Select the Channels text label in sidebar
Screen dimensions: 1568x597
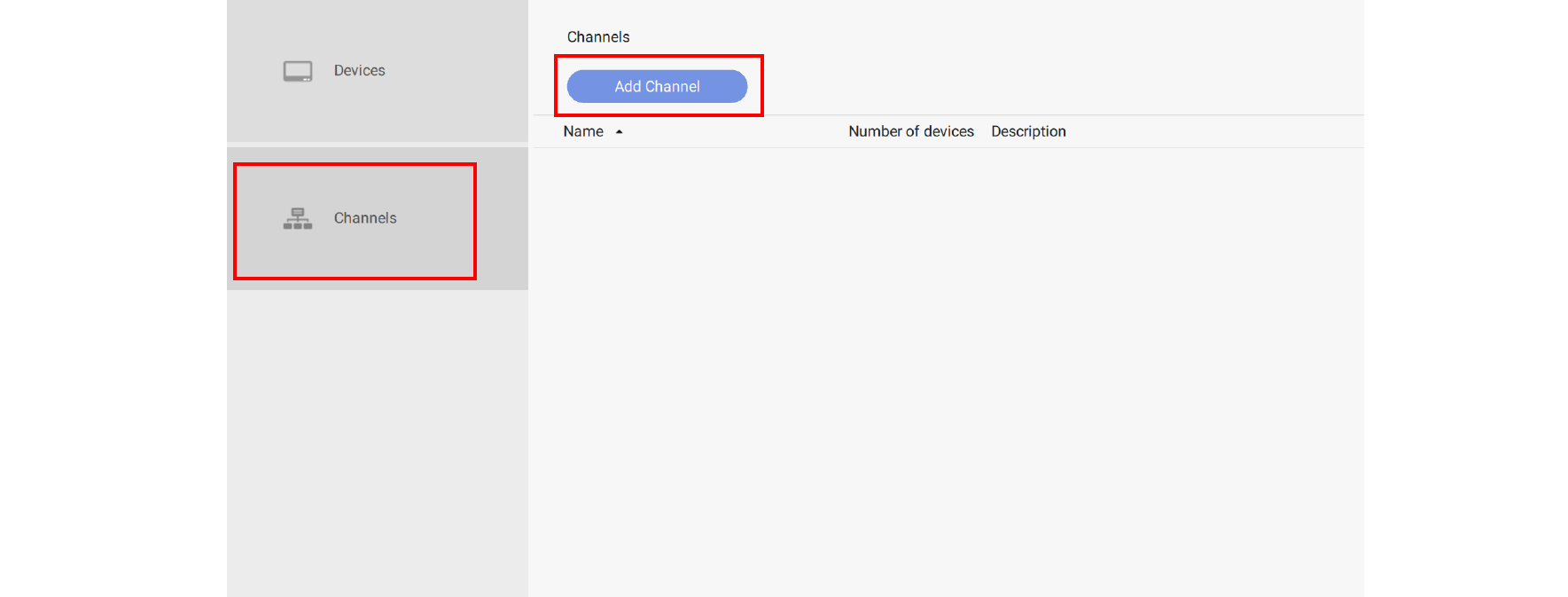(x=365, y=218)
